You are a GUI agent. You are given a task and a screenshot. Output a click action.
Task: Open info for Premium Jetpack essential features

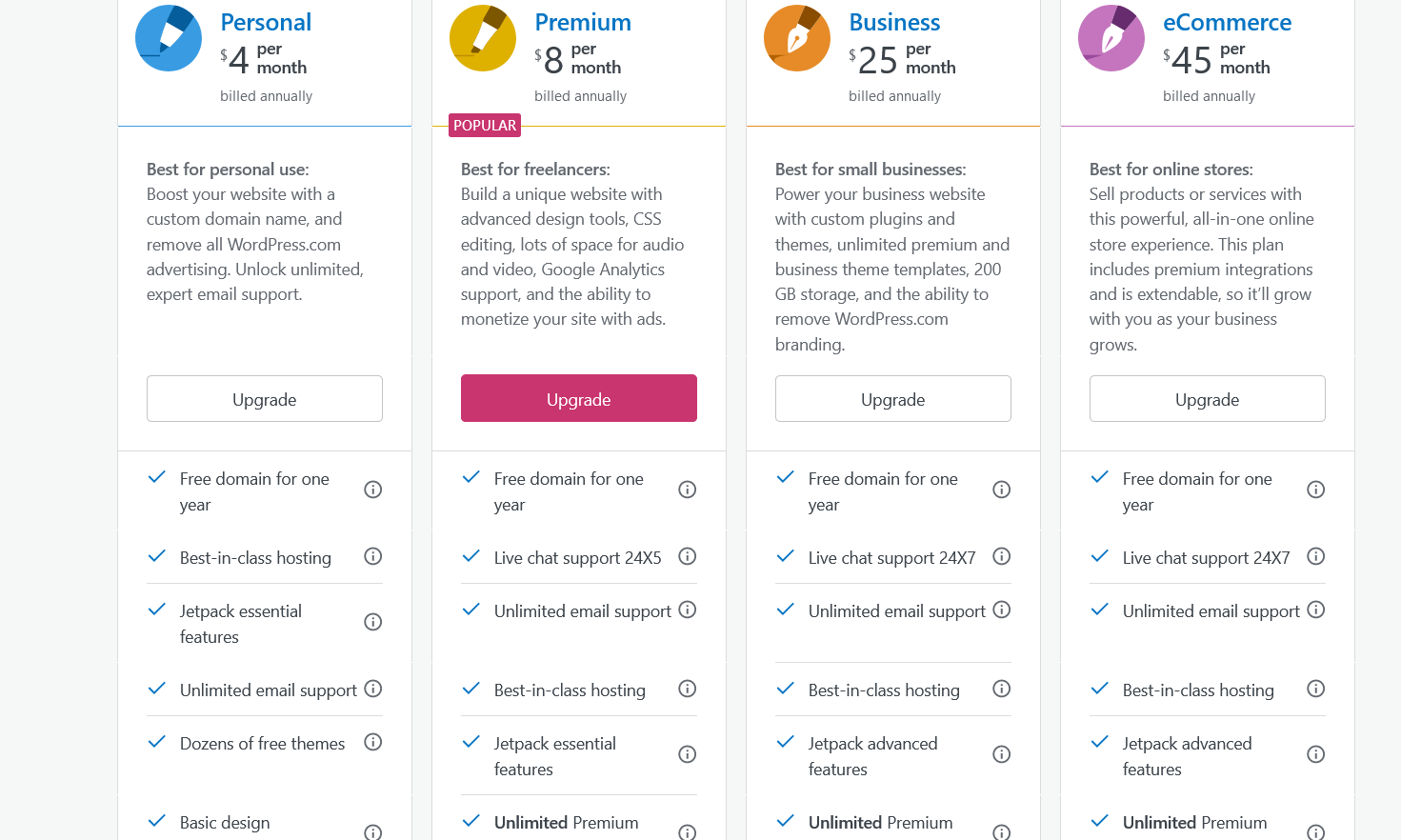688,754
